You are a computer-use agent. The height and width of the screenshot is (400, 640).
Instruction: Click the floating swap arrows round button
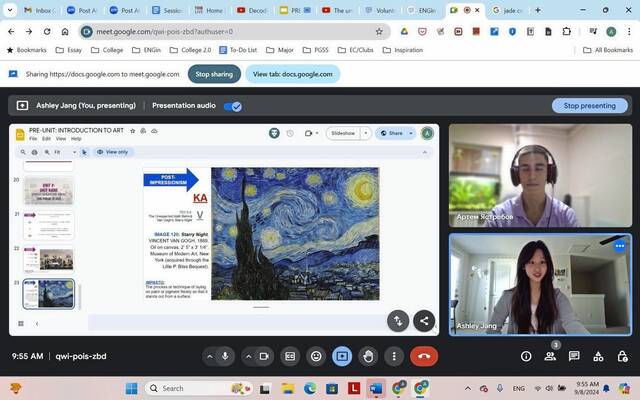click(x=398, y=321)
